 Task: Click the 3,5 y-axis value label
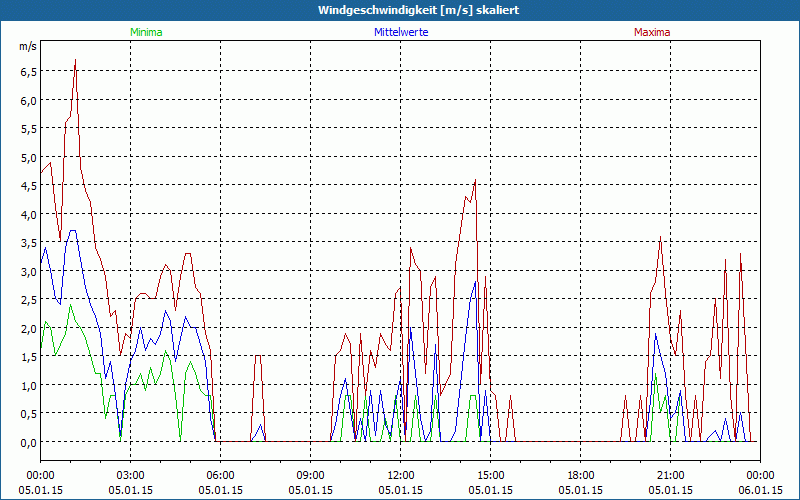[29, 243]
